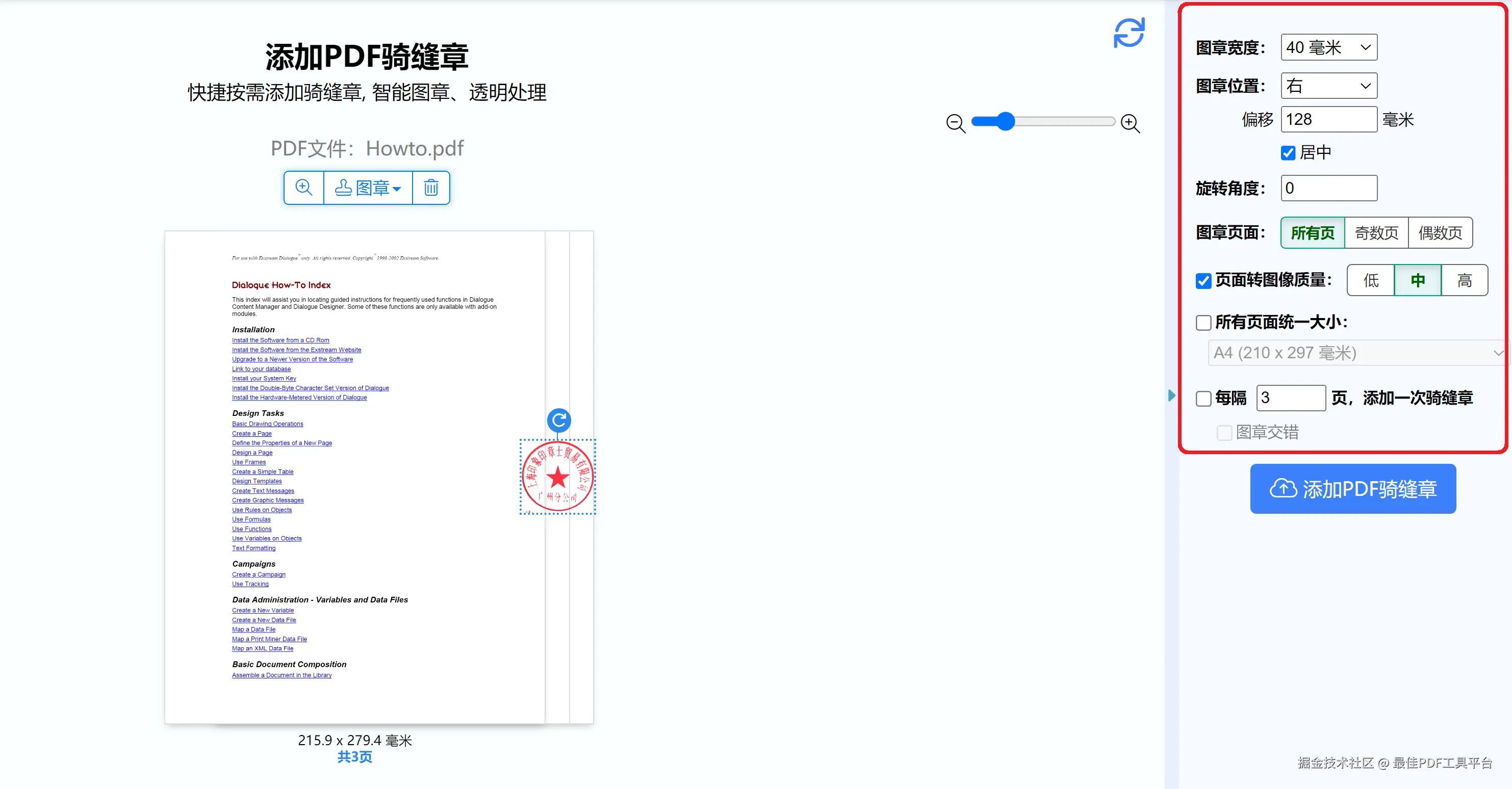Click the 旋转角度 input field
The width and height of the screenshot is (1512, 789).
pyautogui.click(x=1328, y=188)
